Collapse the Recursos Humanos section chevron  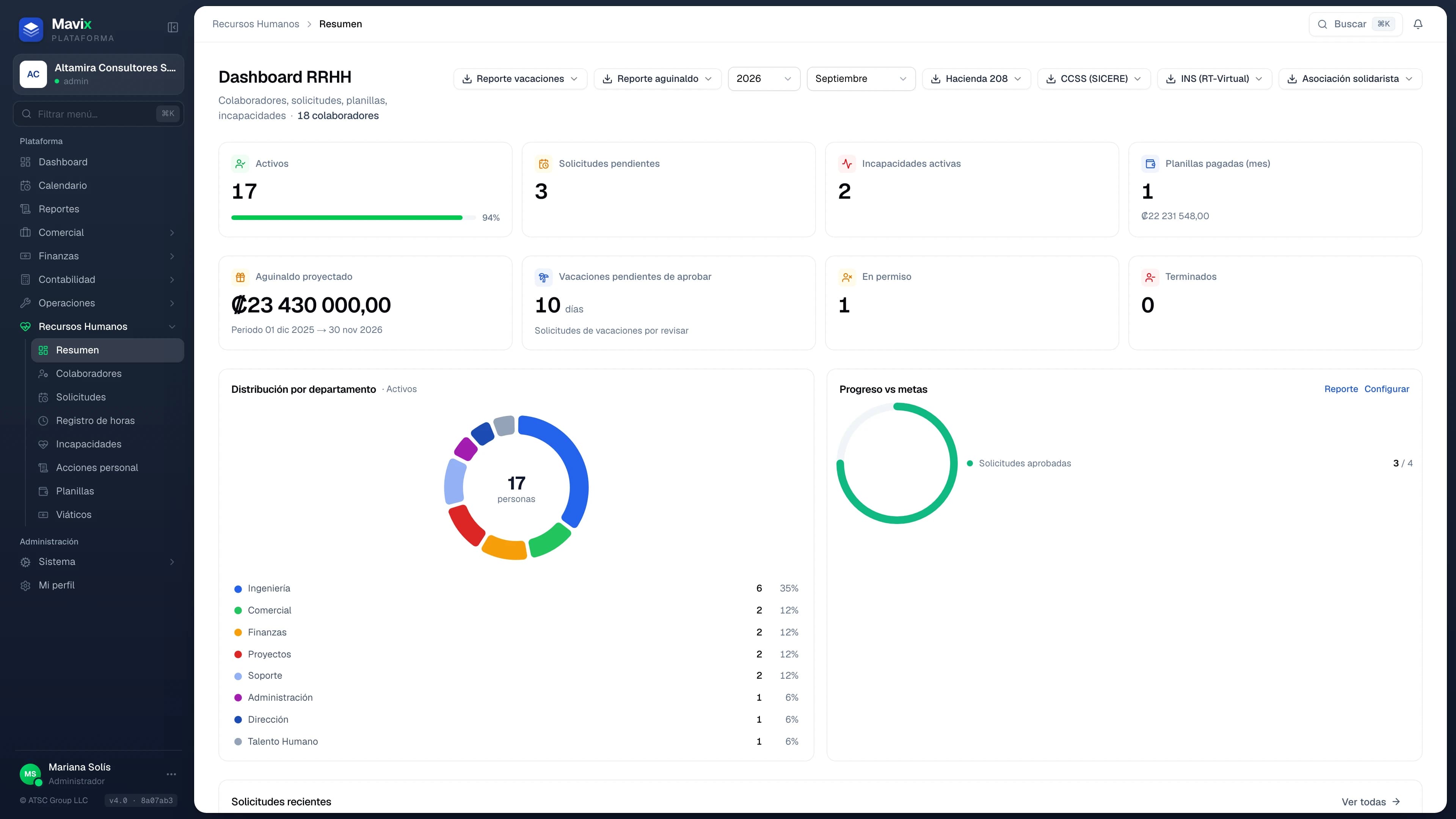click(172, 327)
